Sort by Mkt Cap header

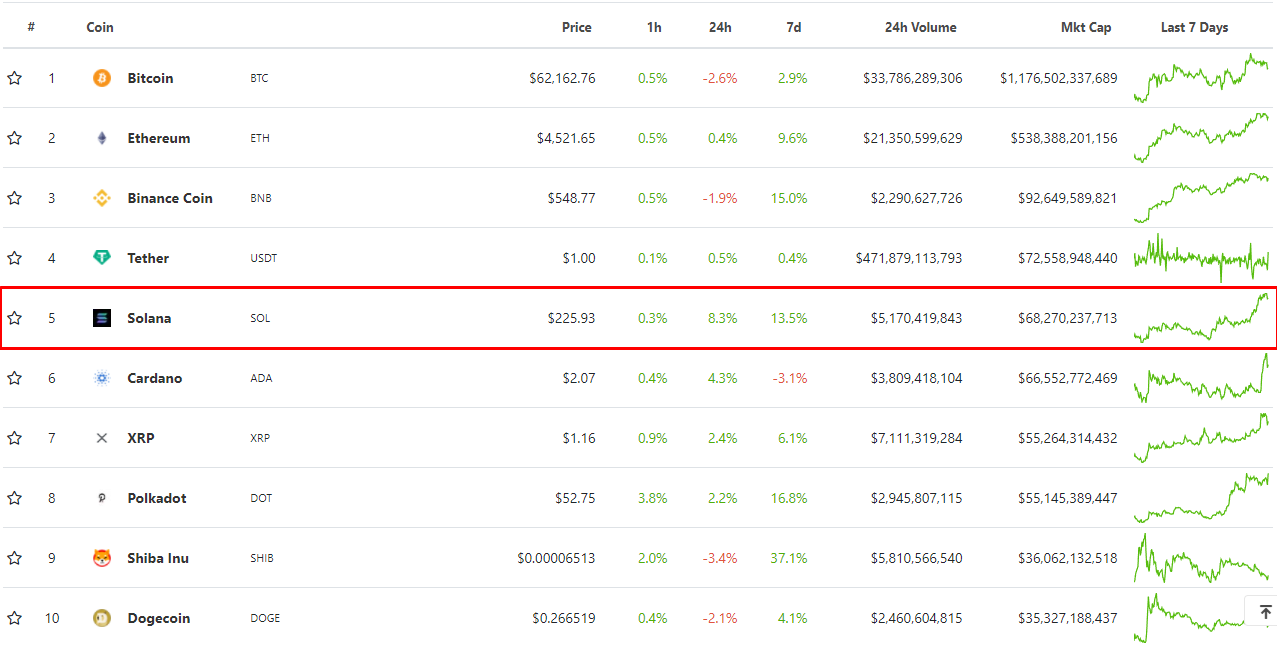[1086, 27]
